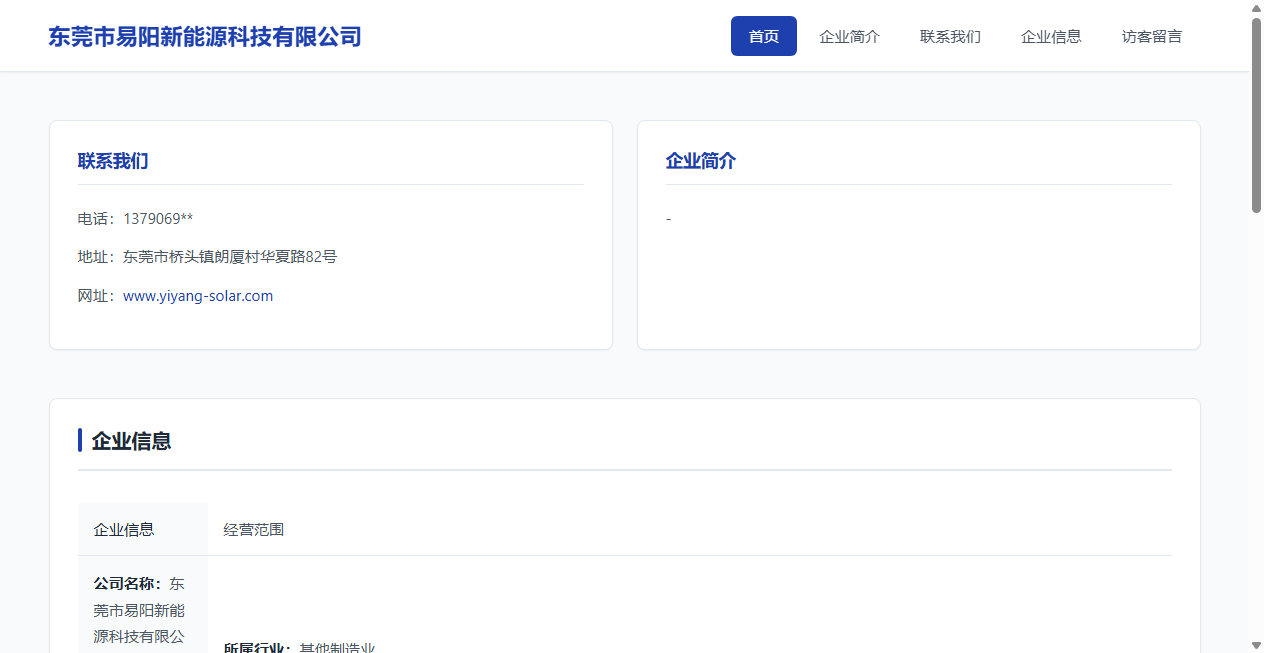The image size is (1264, 653).
Task: Click the 企业信息 table header cell
Action: [x=143, y=529]
